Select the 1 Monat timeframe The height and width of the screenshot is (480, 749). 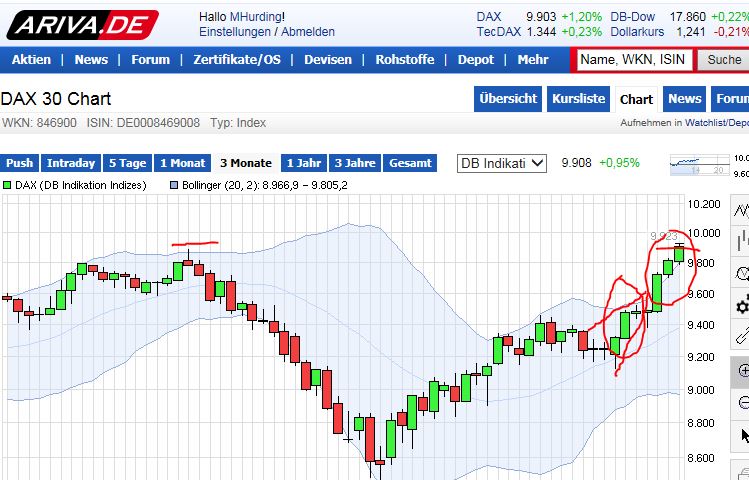(182, 163)
